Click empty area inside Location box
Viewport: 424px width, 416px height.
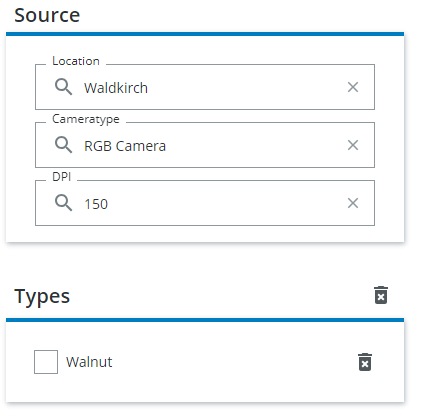pos(247,87)
